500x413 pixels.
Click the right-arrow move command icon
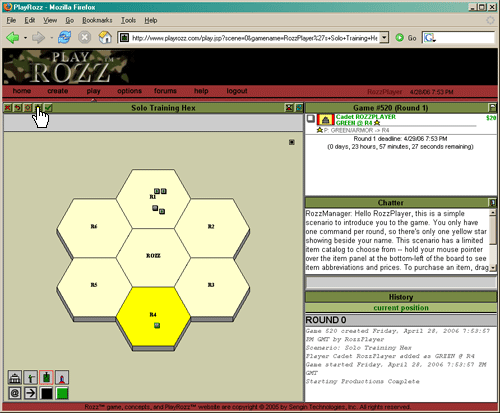click(30, 393)
